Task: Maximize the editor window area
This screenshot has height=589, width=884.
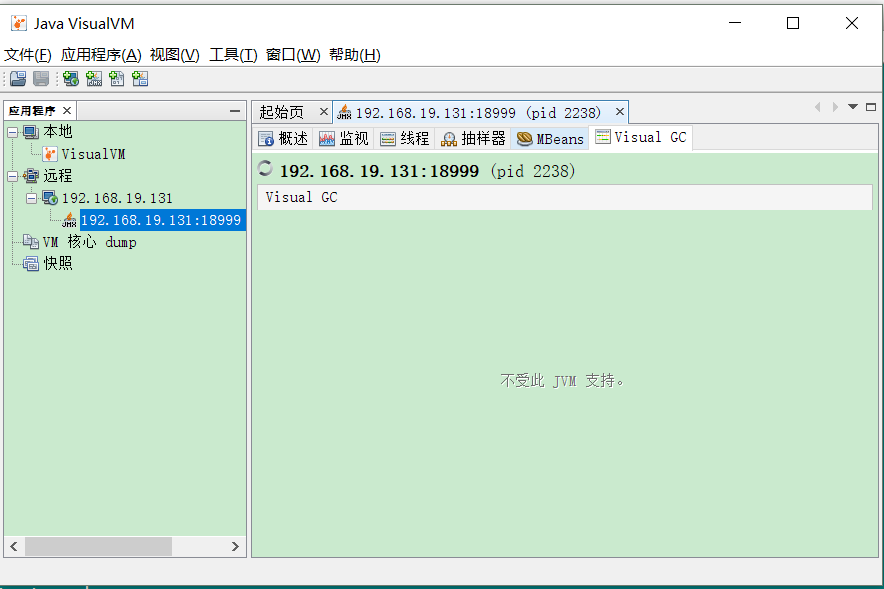Action: coord(871,107)
